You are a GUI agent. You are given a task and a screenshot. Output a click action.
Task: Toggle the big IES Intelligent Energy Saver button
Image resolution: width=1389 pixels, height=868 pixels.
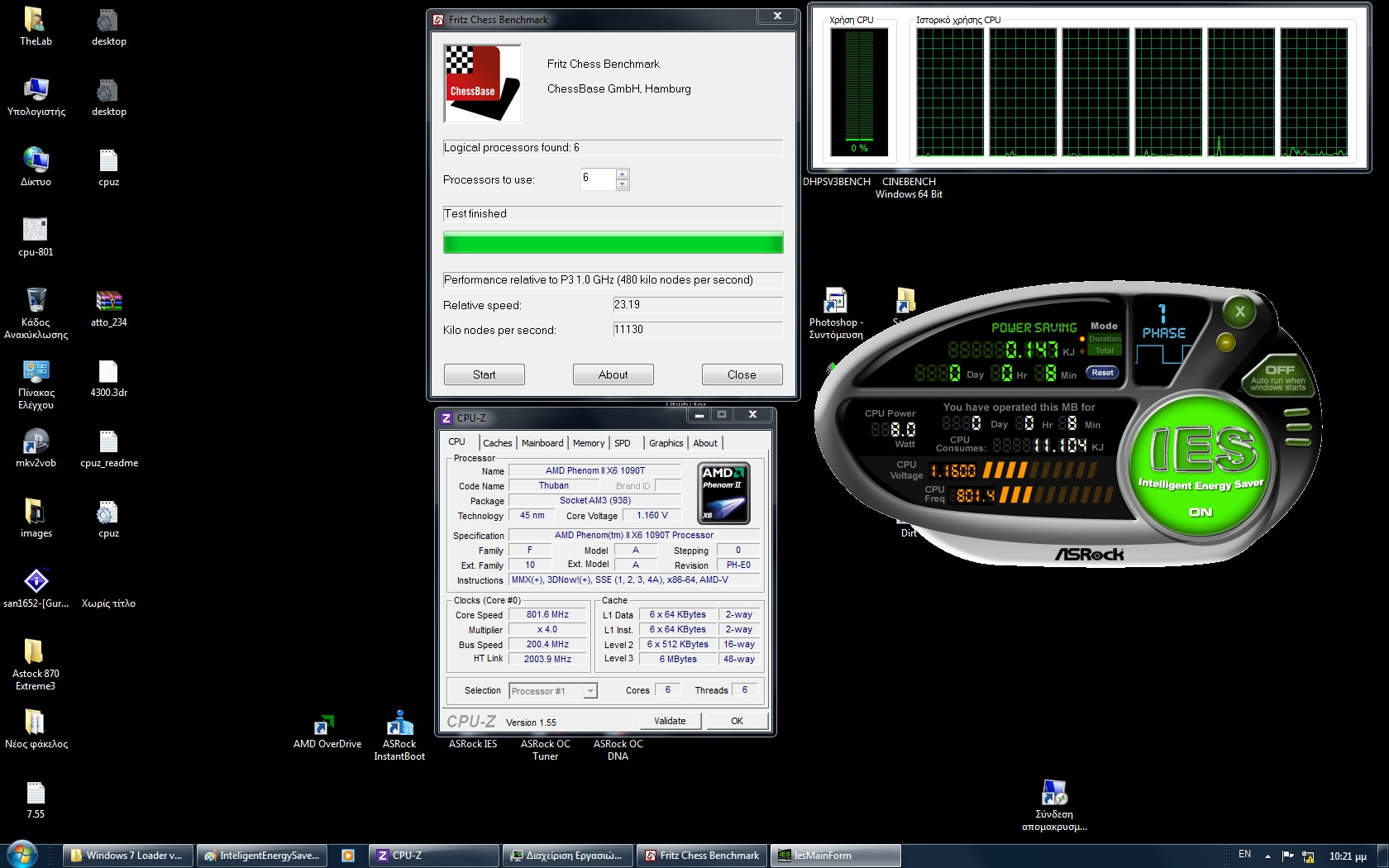(1200, 466)
